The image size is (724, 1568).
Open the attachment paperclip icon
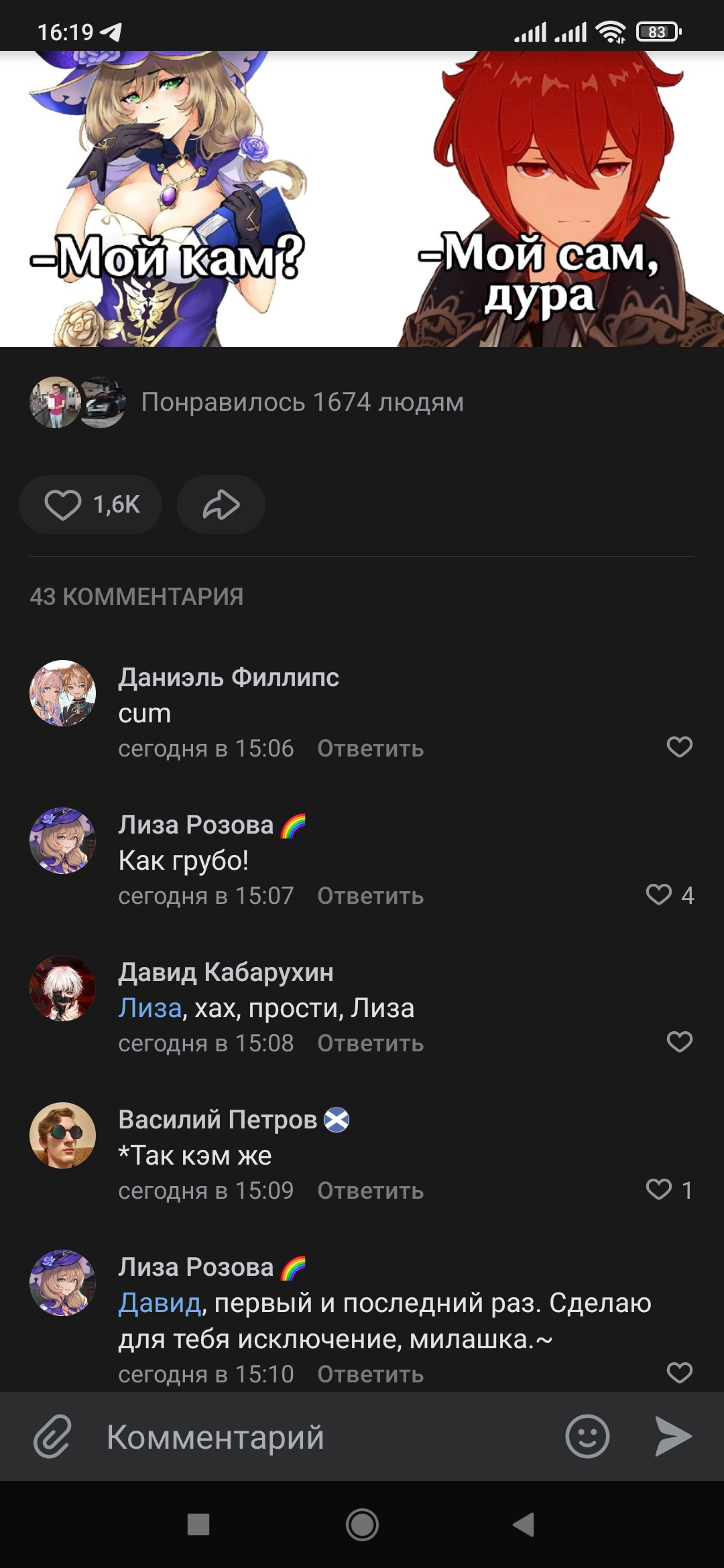[52, 1436]
